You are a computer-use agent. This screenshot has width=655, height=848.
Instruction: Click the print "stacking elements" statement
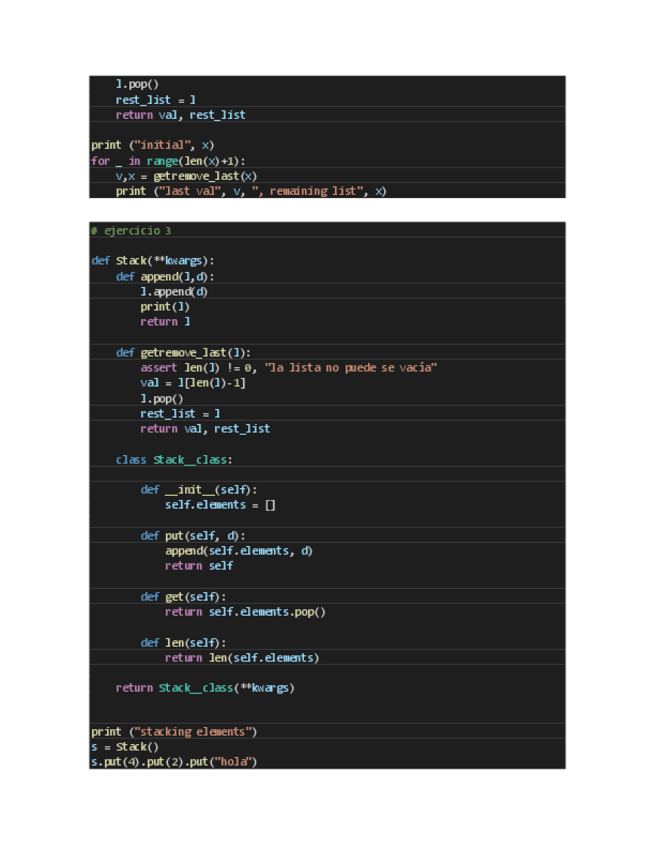(x=174, y=732)
